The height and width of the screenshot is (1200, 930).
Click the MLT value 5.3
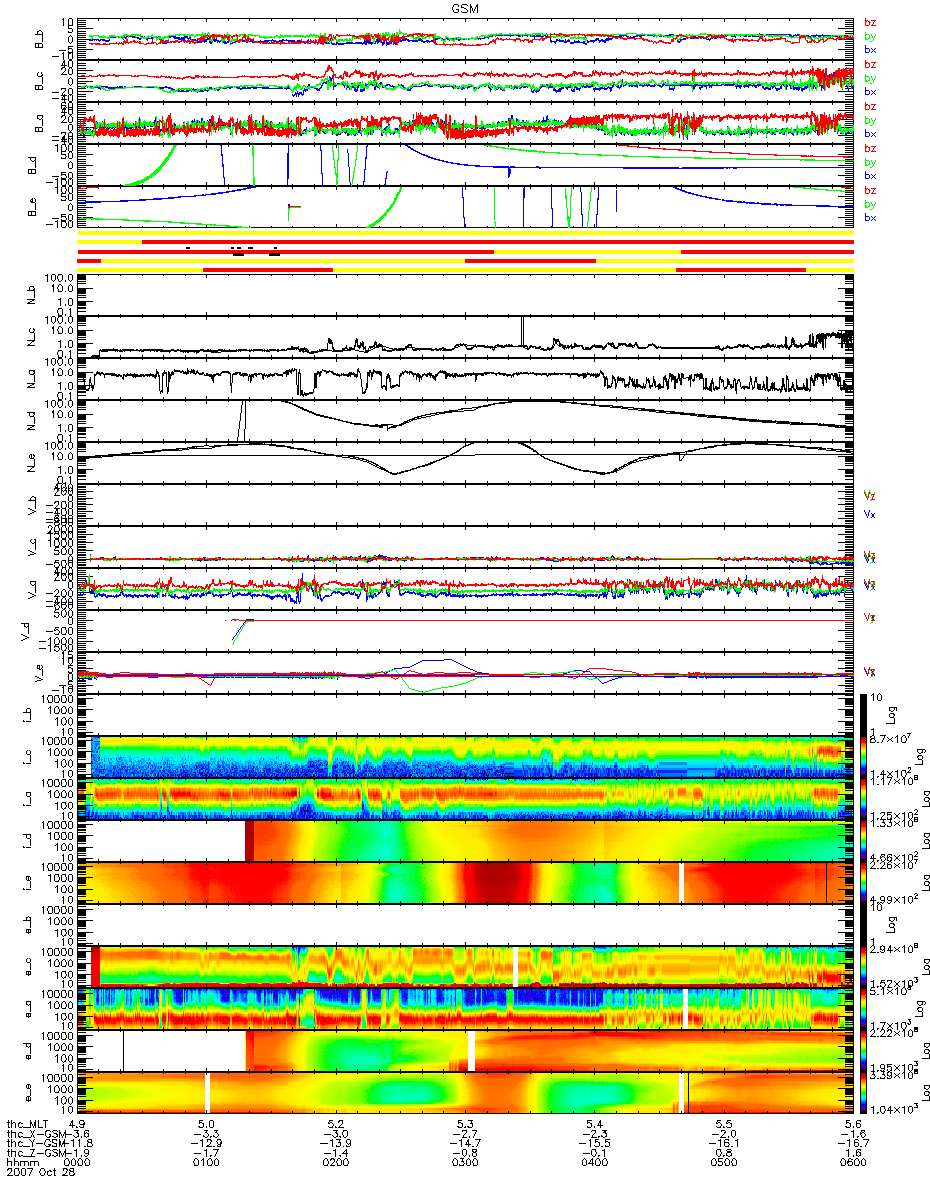click(465, 1125)
